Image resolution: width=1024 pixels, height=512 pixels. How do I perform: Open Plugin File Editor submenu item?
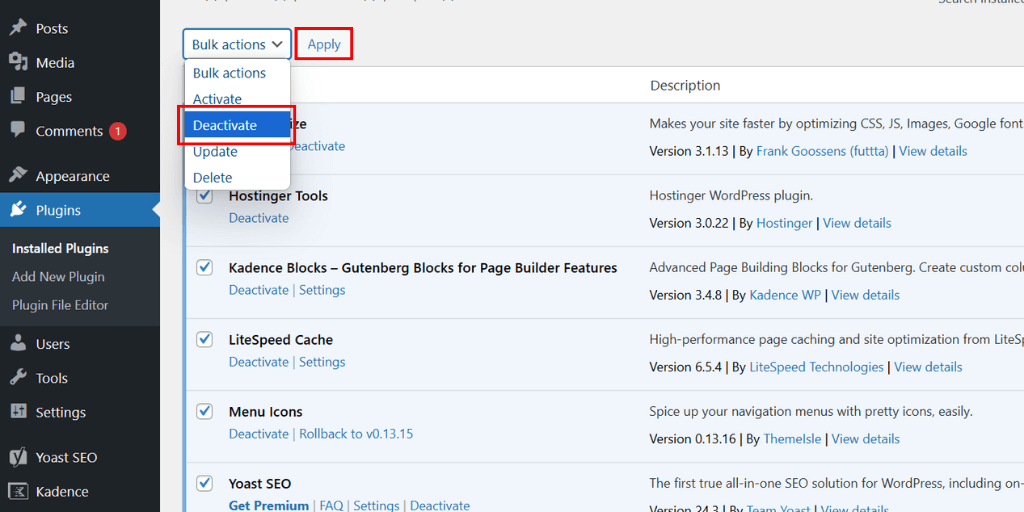[x=60, y=305]
